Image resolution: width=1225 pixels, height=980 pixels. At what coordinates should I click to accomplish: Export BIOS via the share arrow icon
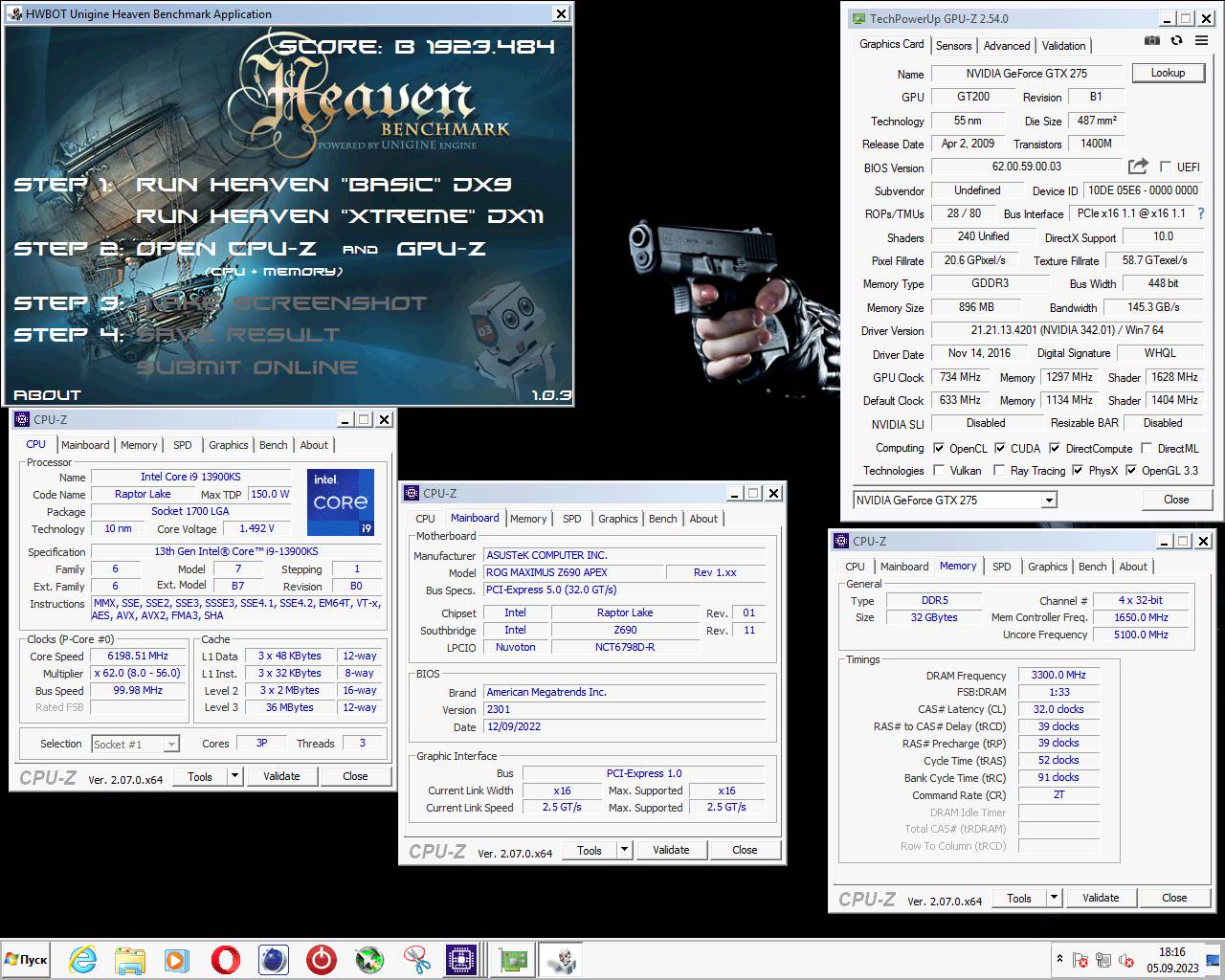pos(1138,167)
